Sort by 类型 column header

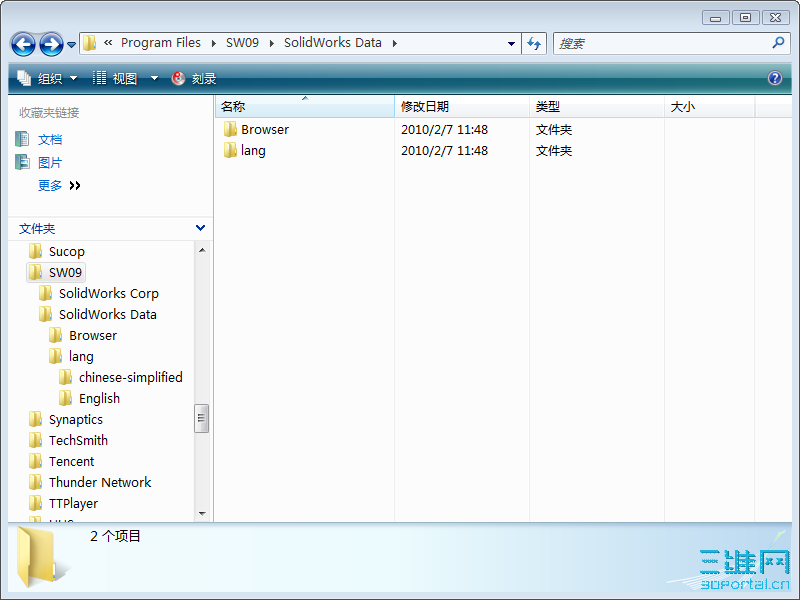(597, 107)
